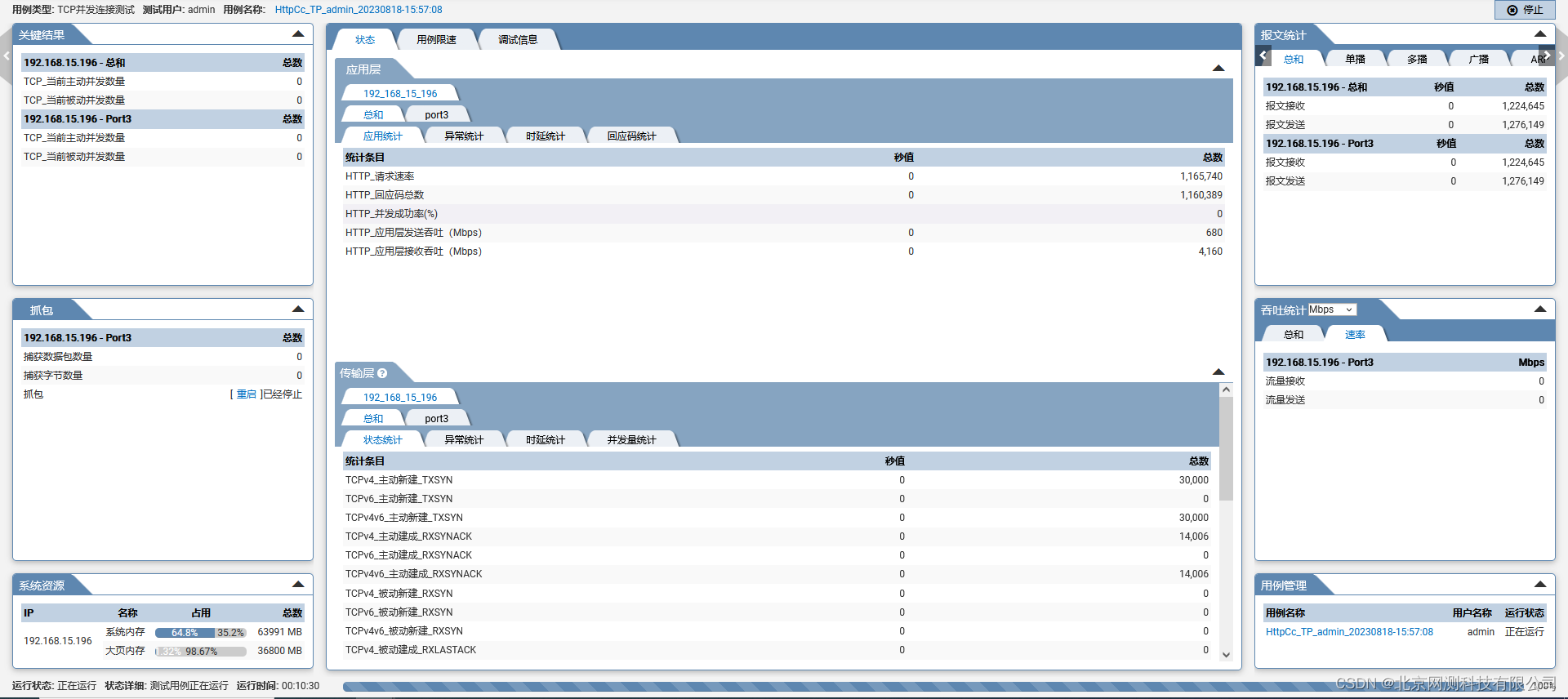Image resolution: width=1568 pixels, height=699 pixels.
Task: Select the TCPv4_主动新建_TXSYN row
Action: [x=777, y=480]
